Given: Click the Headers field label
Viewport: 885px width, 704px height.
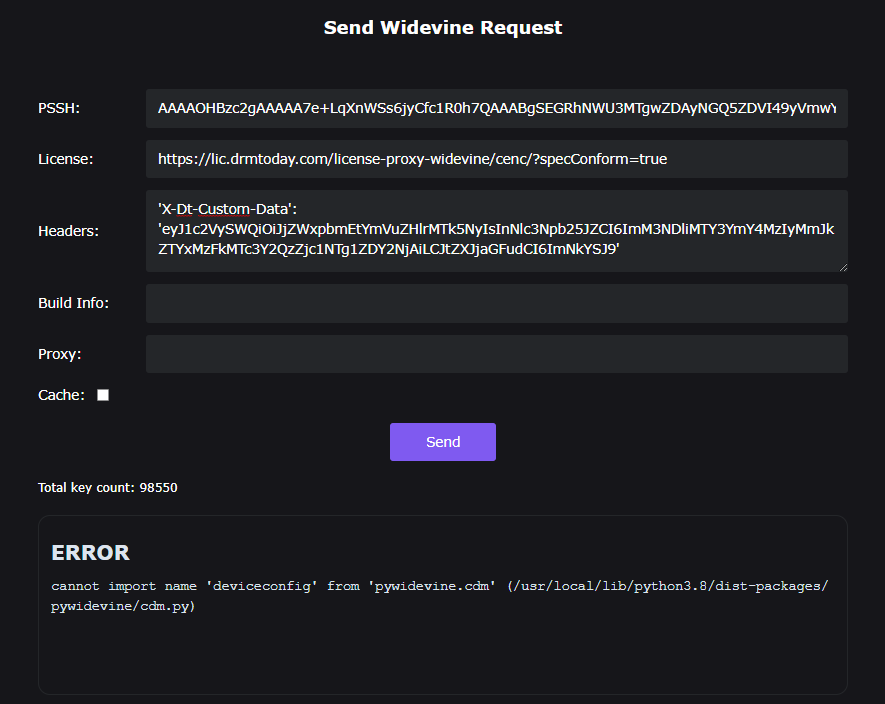Looking at the screenshot, I should coord(68,231).
